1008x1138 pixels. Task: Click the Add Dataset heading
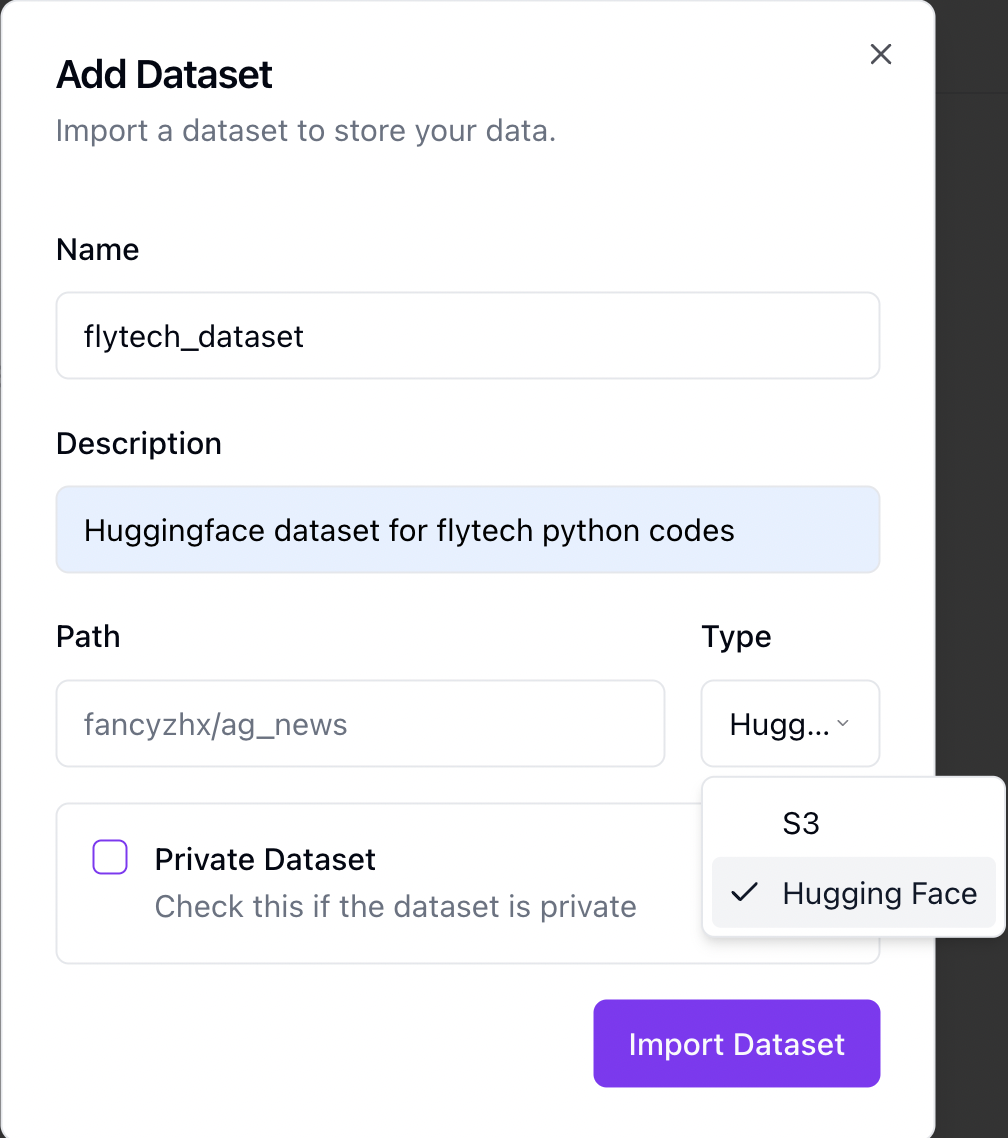pos(165,75)
